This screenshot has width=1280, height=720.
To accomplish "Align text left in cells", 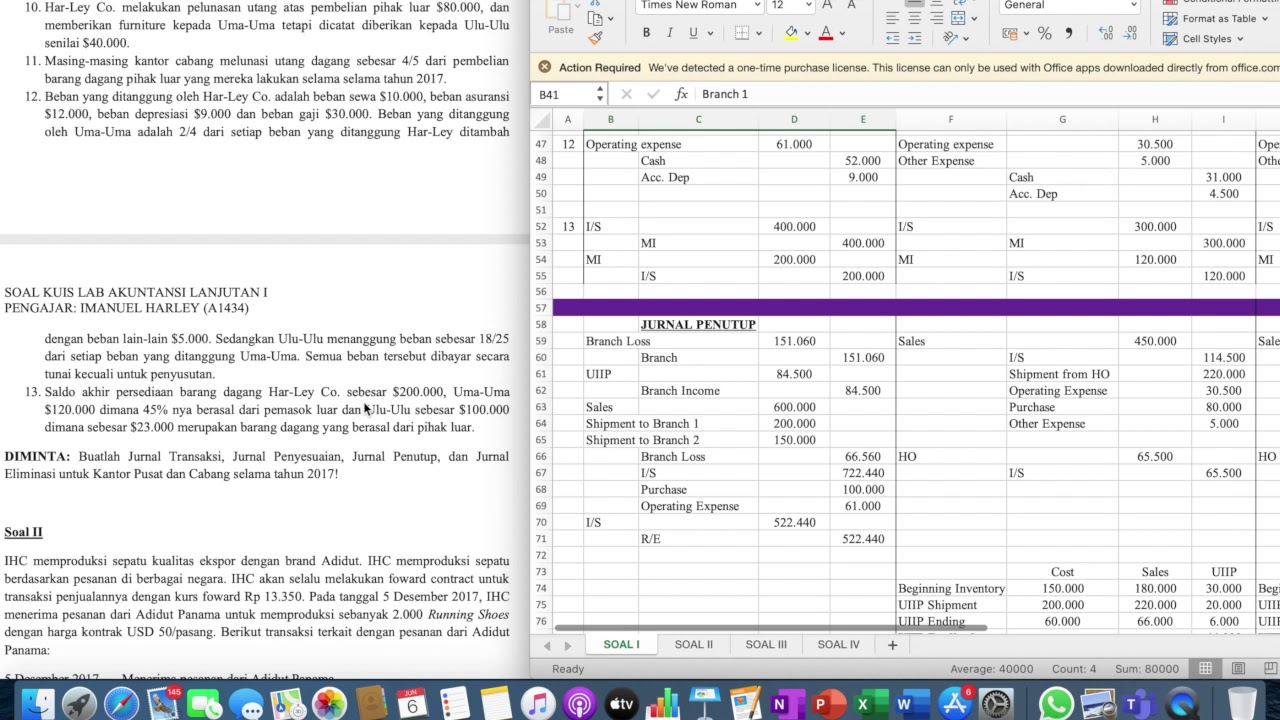I will (892, 18).
